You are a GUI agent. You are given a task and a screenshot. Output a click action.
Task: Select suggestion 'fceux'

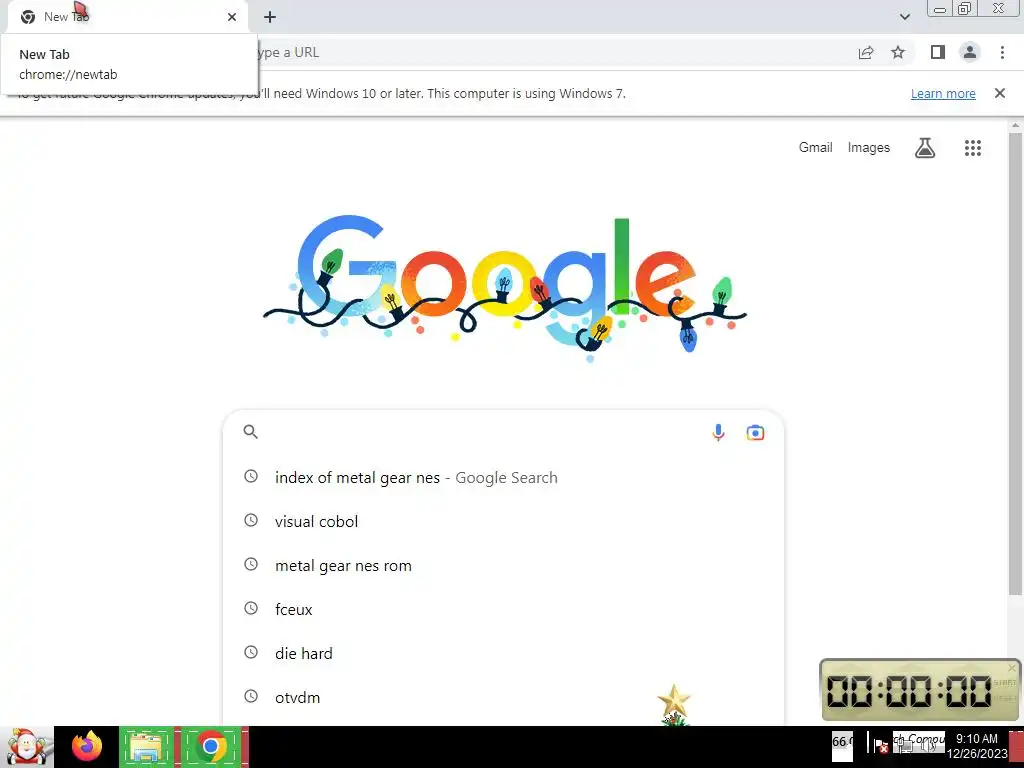503,609
